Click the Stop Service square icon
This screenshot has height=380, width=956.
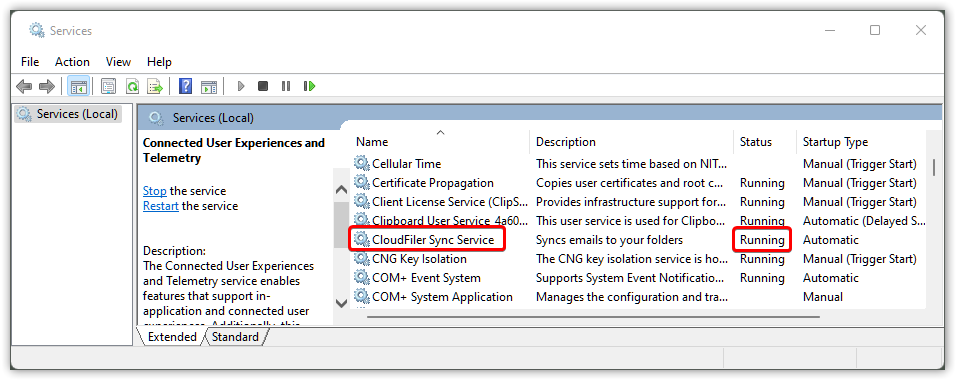point(263,86)
